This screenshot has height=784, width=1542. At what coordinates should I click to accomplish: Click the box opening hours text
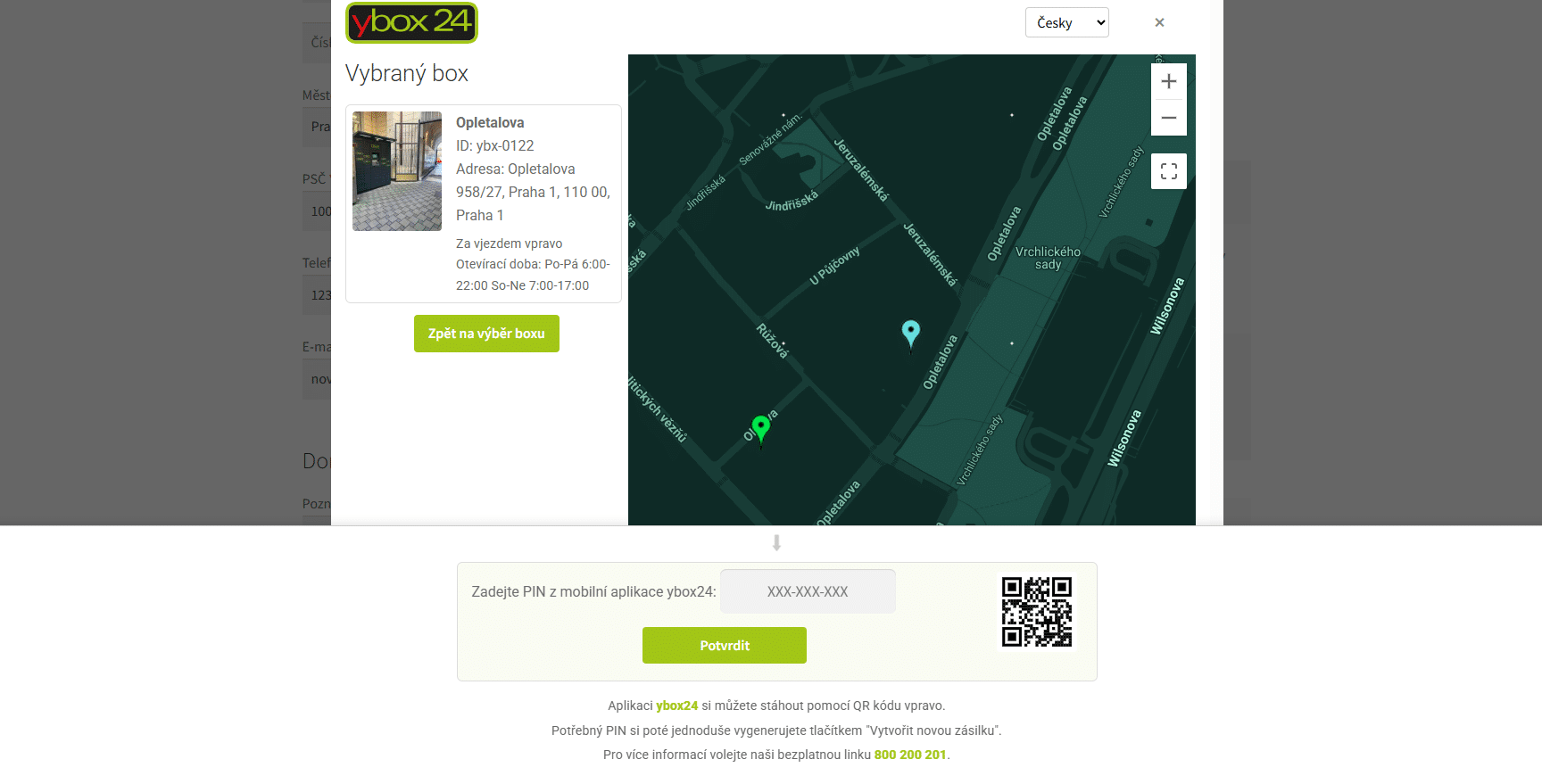click(533, 275)
